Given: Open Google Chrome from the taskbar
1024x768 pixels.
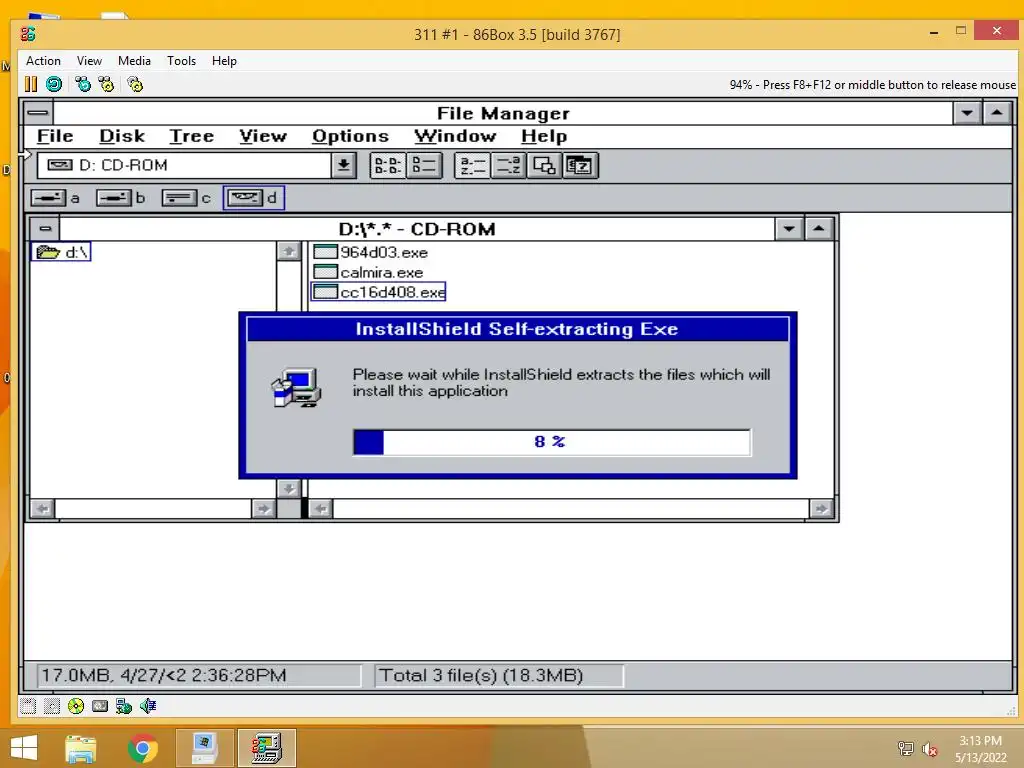Looking at the screenshot, I should point(142,748).
